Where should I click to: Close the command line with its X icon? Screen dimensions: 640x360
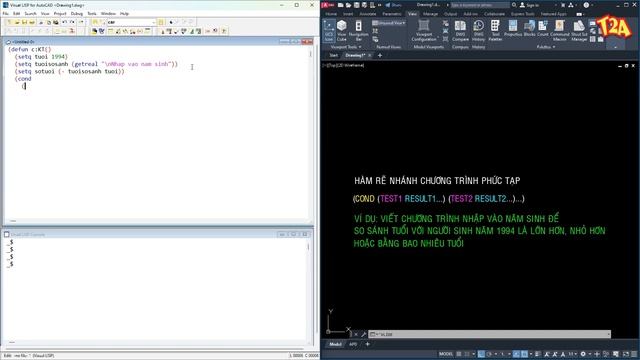[x=356, y=334]
